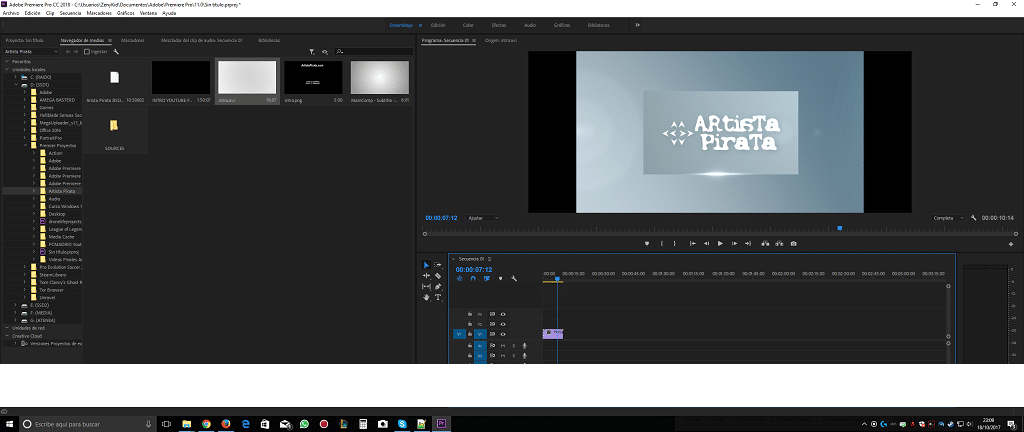Viewport: 1024px width, 432px height.
Task: Select the purple clip on track V1
Action: [552, 333]
